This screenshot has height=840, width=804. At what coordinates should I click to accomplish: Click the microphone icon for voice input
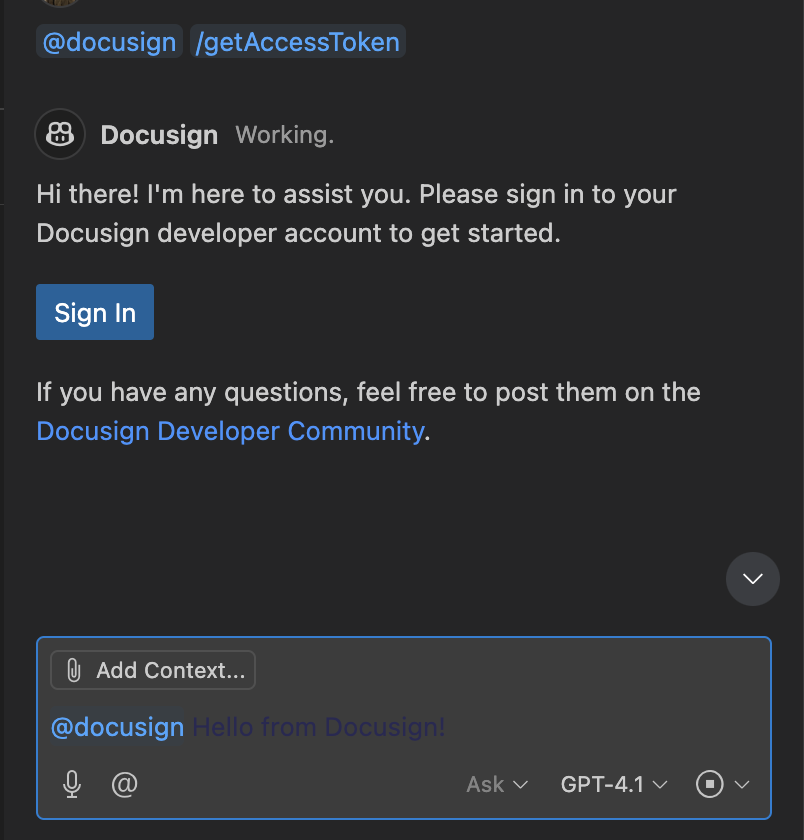coord(71,784)
